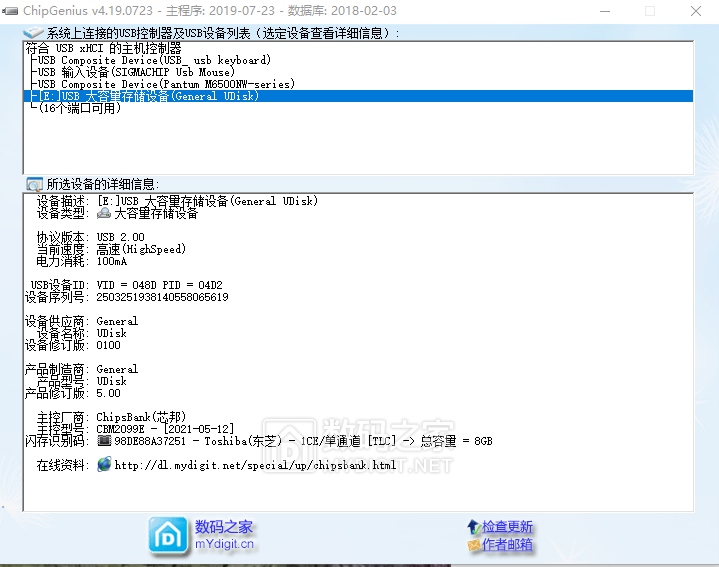Select the 16个端口可用 entry
Image resolution: width=719 pixels, height=567 pixels.
click(80, 108)
